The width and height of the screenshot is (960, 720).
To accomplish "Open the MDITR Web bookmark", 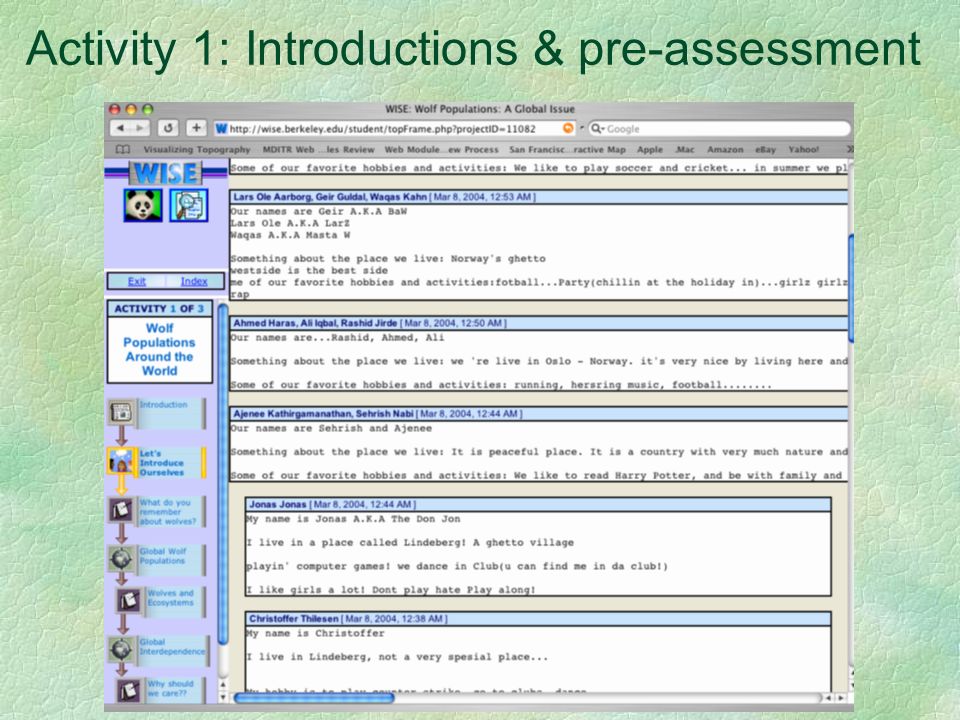I will point(318,149).
